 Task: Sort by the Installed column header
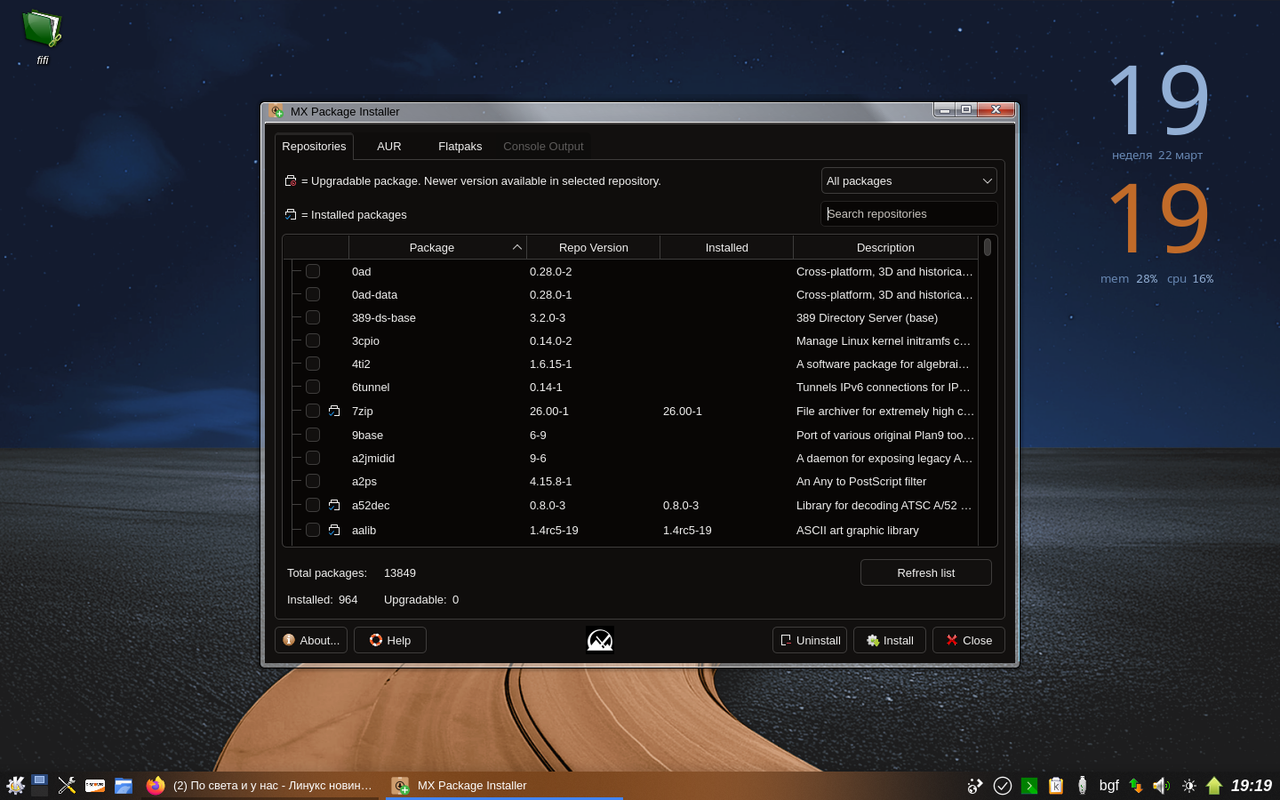[x=727, y=247]
